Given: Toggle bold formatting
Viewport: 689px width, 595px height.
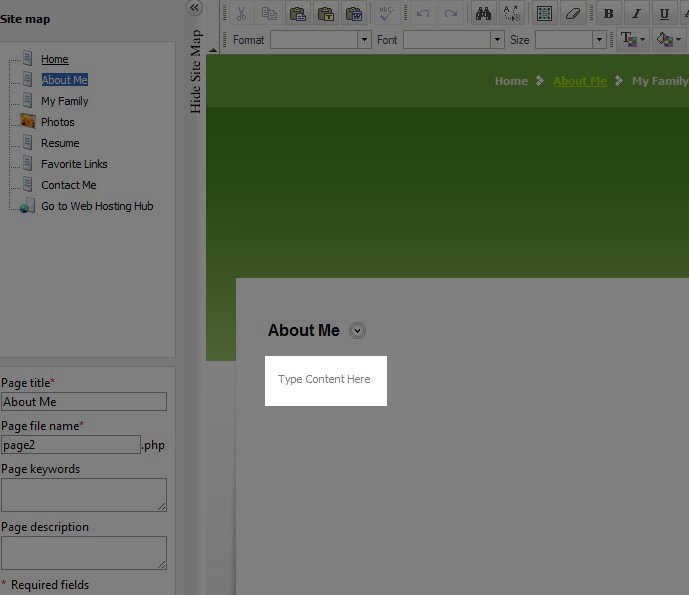Looking at the screenshot, I should click(608, 14).
